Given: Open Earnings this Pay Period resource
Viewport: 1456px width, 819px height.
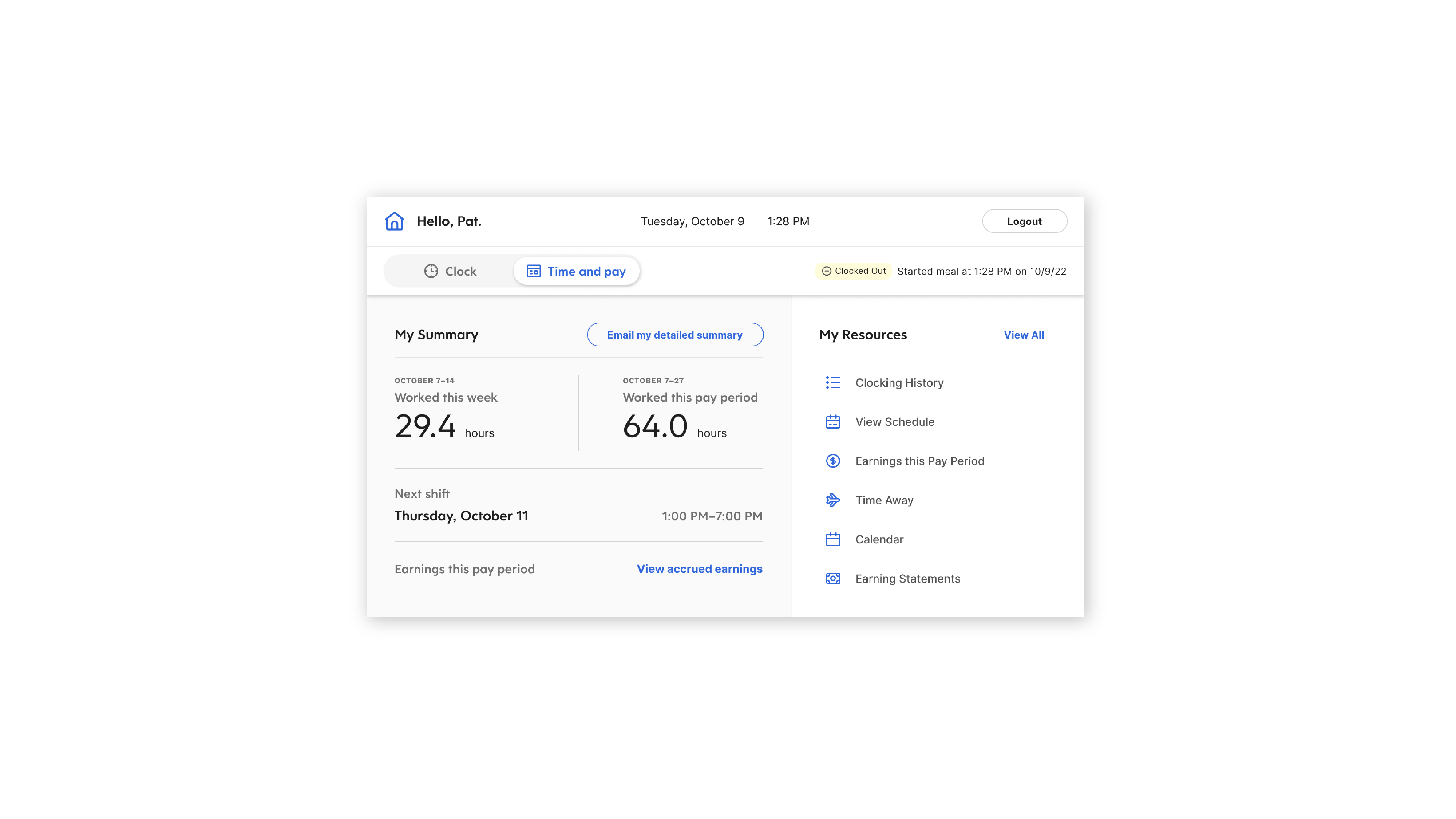Looking at the screenshot, I should (920, 461).
